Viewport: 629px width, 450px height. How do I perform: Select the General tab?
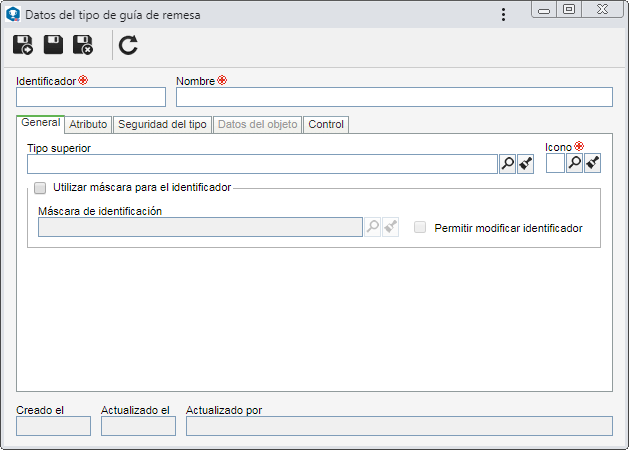tap(41, 123)
